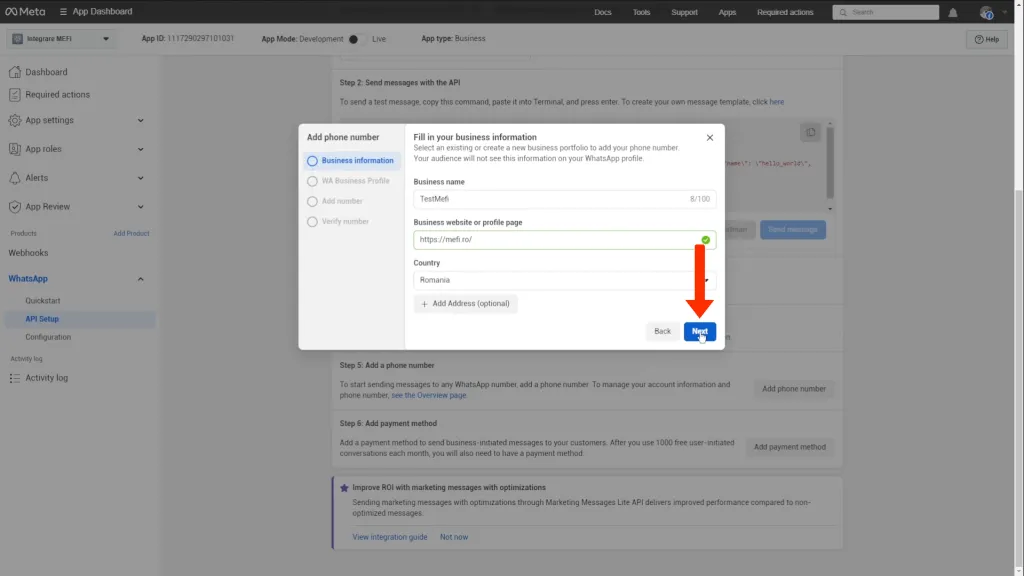Select the Add number step
1024x576 pixels.
tap(351, 201)
